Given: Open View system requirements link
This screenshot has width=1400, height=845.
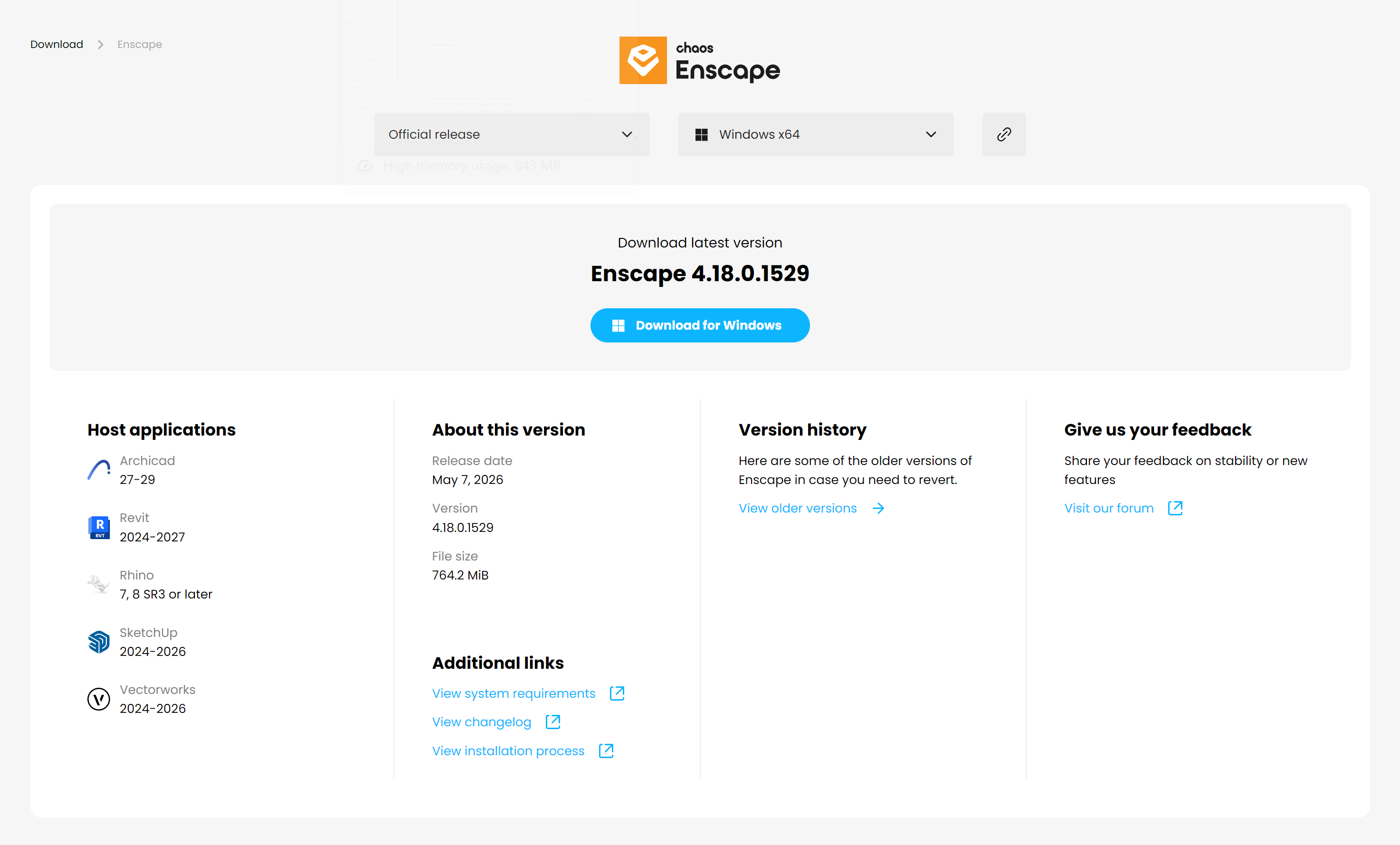Looking at the screenshot, I should pyautogui.click(x=514, y=693).
